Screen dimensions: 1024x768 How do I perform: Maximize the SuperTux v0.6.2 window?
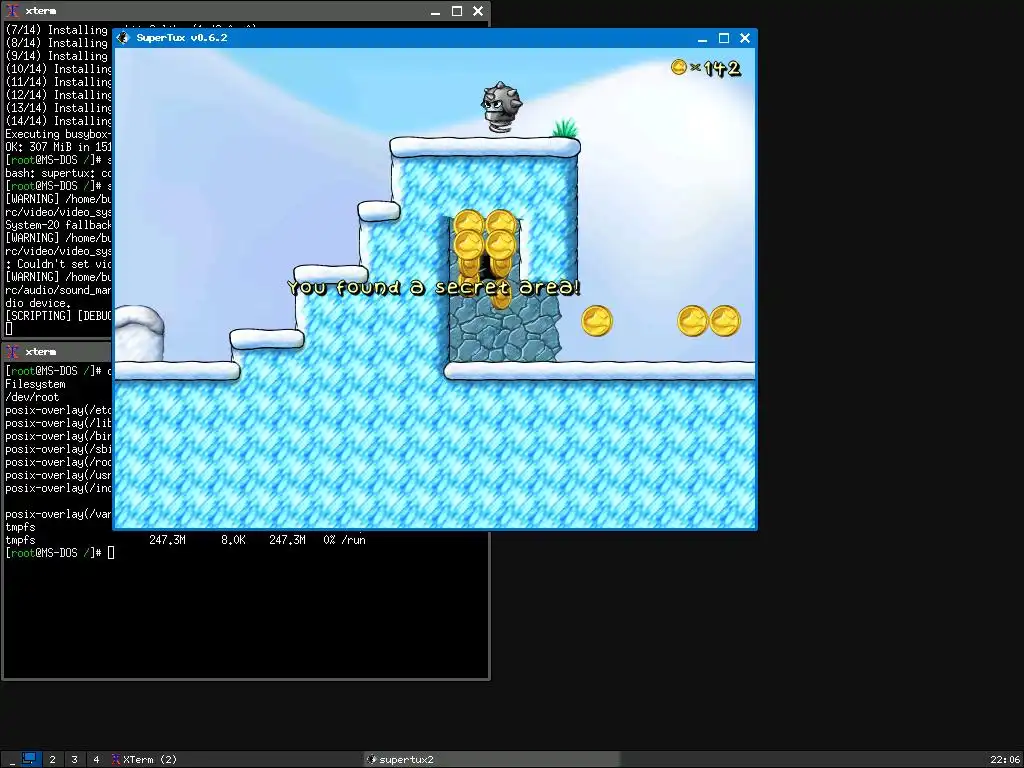tap(724, 39)
